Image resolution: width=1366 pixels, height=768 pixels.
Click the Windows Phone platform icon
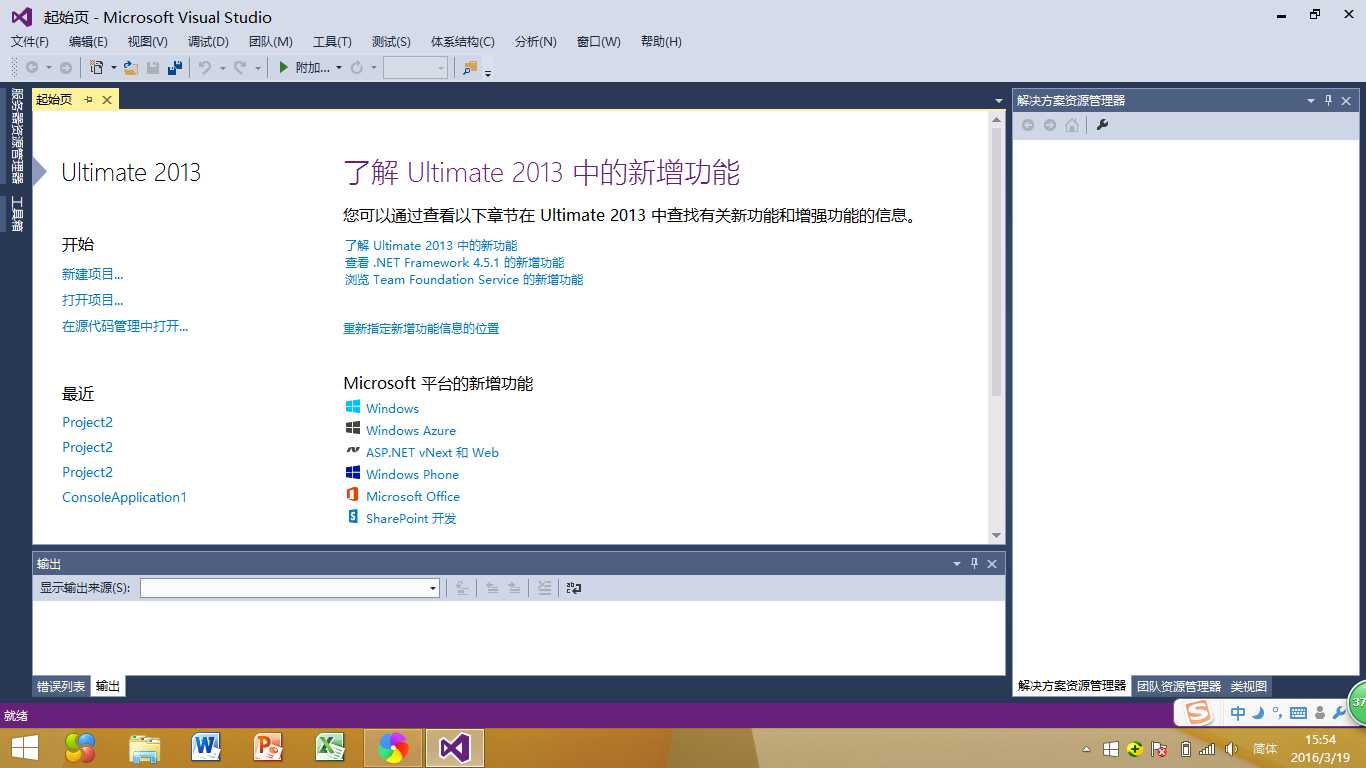point(352,473)
